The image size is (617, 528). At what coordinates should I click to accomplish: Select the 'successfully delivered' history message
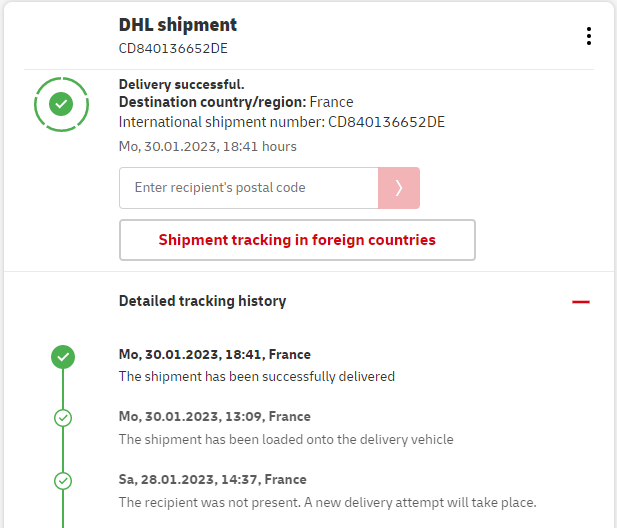click(256, 377)
